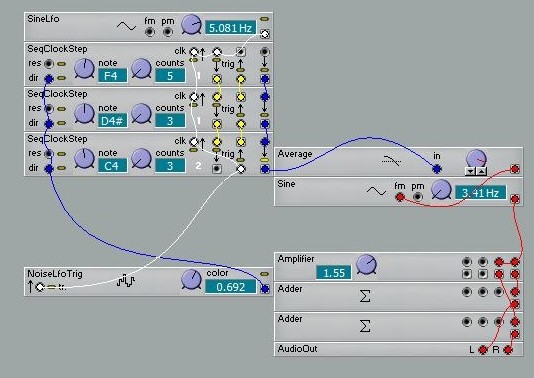Image resolution: width=534 pixels, height=378 pixels.
Task: Click the white trig output of the C4 step
Action: pyautogui.click(x=241, y=169)
